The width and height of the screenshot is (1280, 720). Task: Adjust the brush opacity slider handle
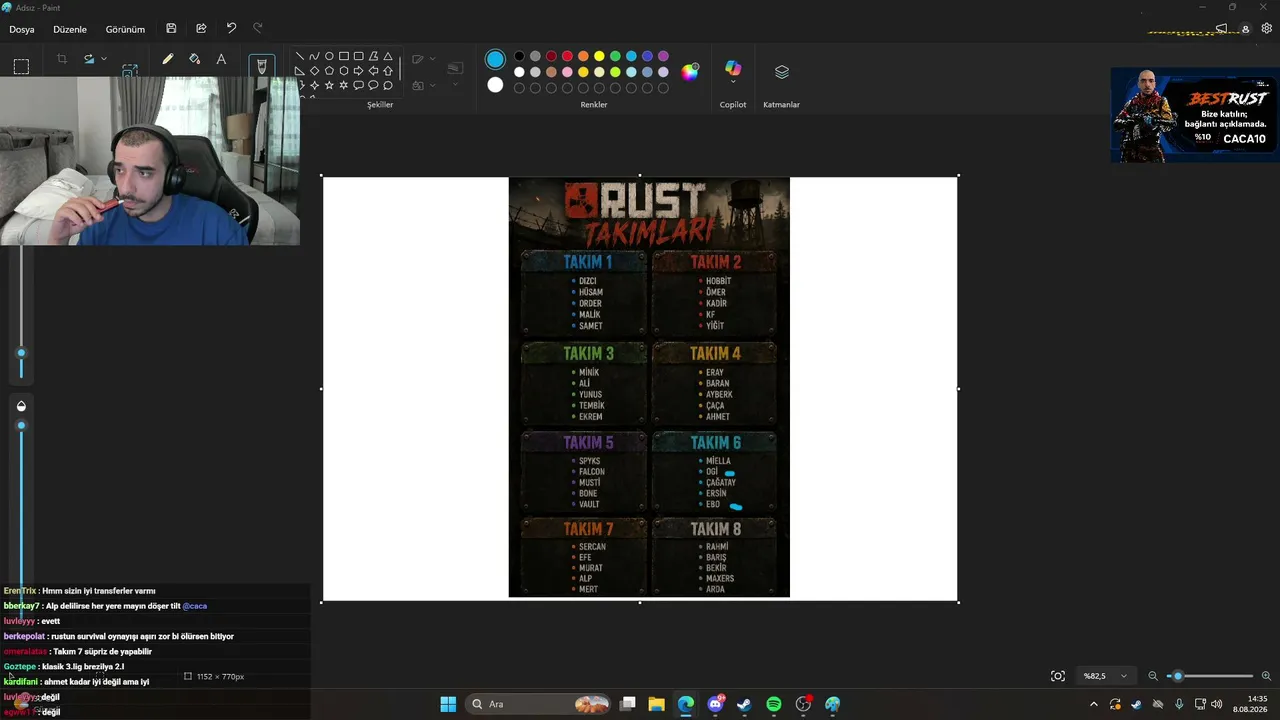[21, 425]
